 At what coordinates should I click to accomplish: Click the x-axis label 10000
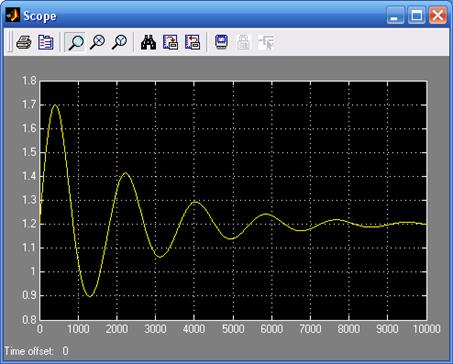point(426,329)
